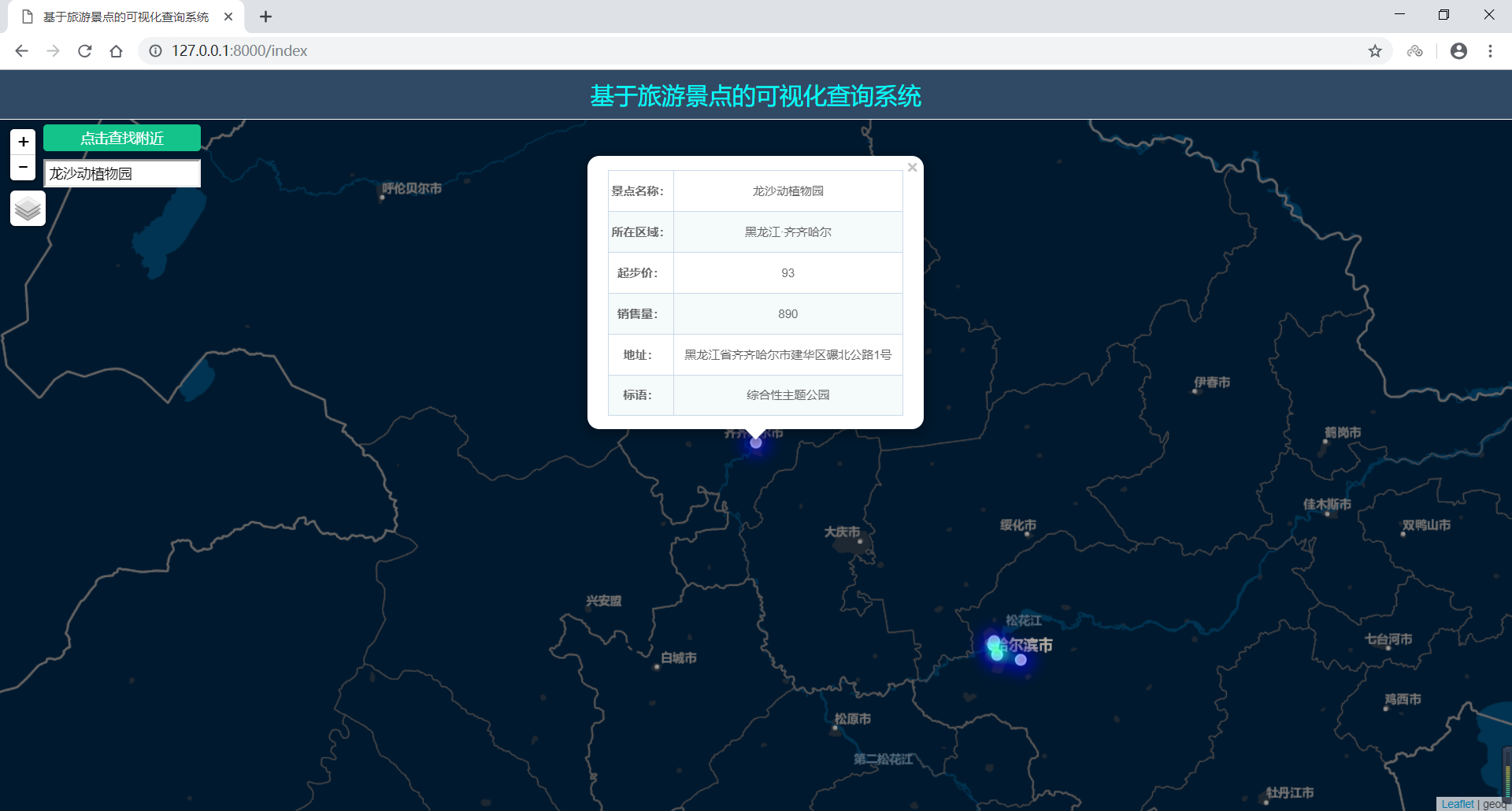Image resolution: width=1512 pixels, height=811 pixels.
Task: Click the 第二松花江 river label
Action: click(884, 759)
